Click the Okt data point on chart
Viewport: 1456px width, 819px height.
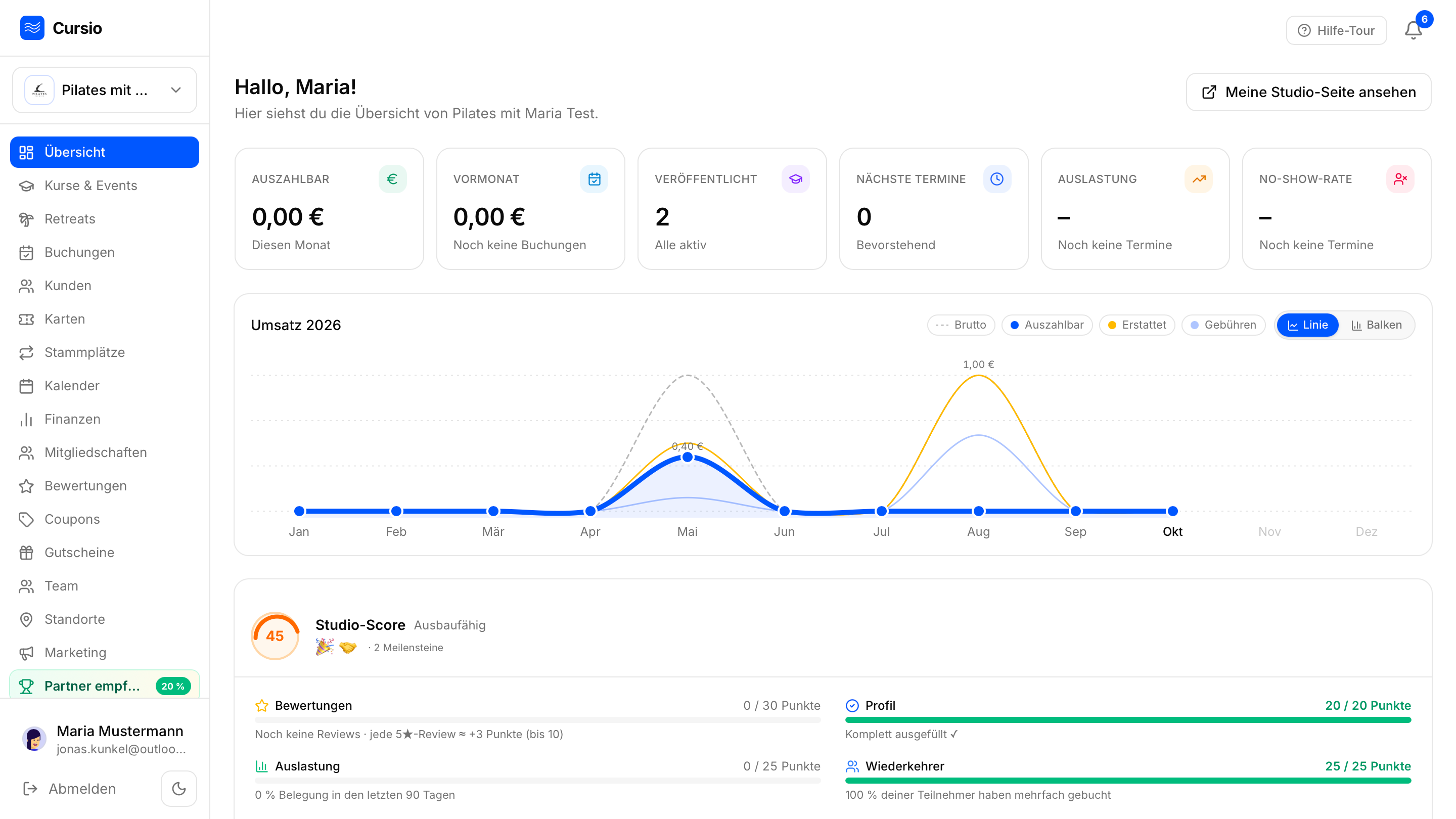click(1173, 511)
